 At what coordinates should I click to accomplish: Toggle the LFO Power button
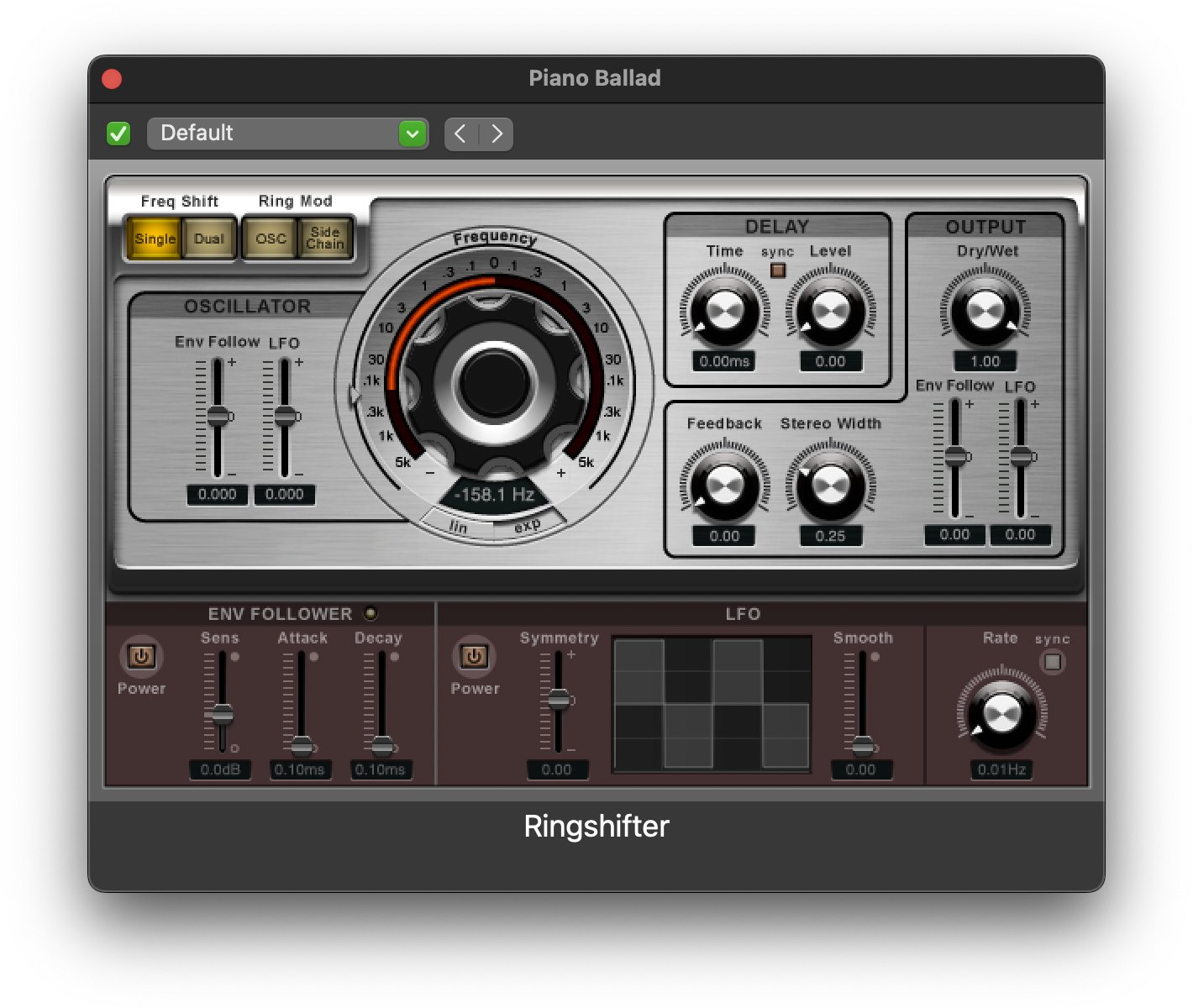[475, 656]
